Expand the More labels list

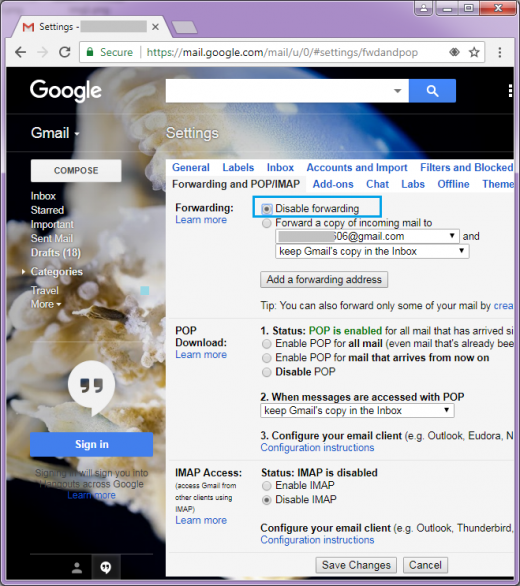(x=46, y=304)
